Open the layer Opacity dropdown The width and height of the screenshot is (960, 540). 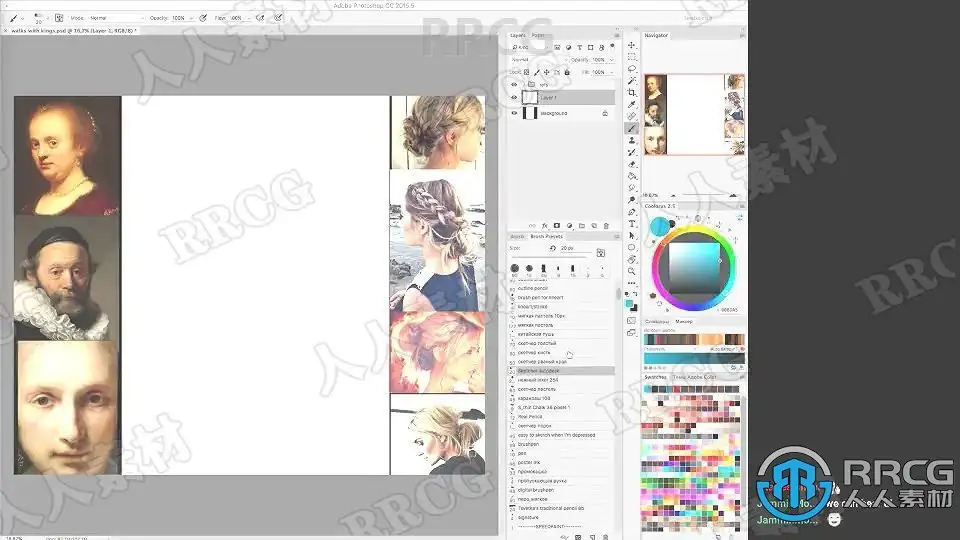click(611, 60)
